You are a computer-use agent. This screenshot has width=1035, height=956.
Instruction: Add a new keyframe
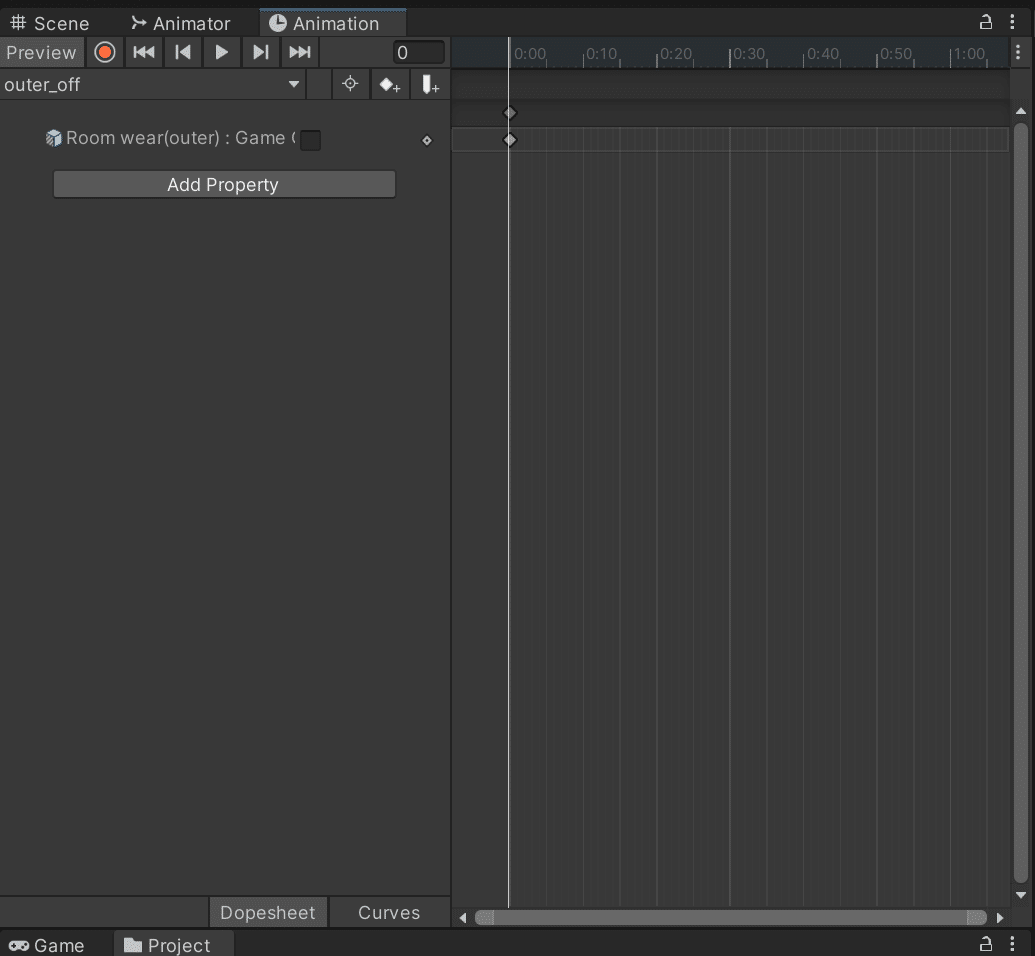pyautogui.click(x=390, y=84)
